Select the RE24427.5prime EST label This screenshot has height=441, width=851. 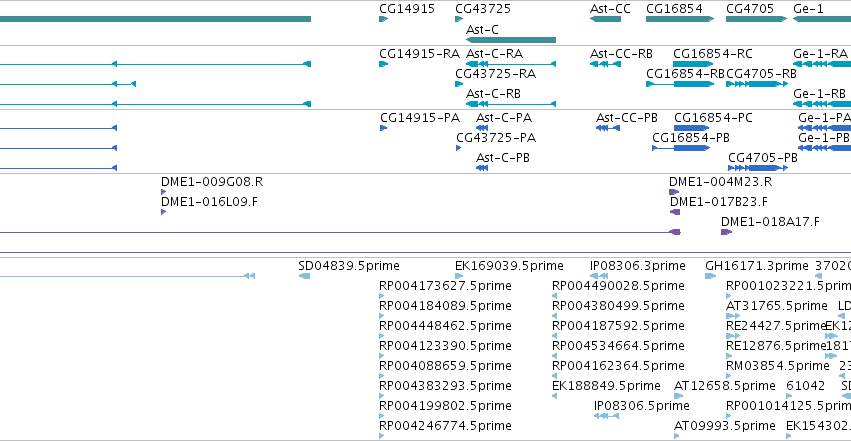pos(776,327)
